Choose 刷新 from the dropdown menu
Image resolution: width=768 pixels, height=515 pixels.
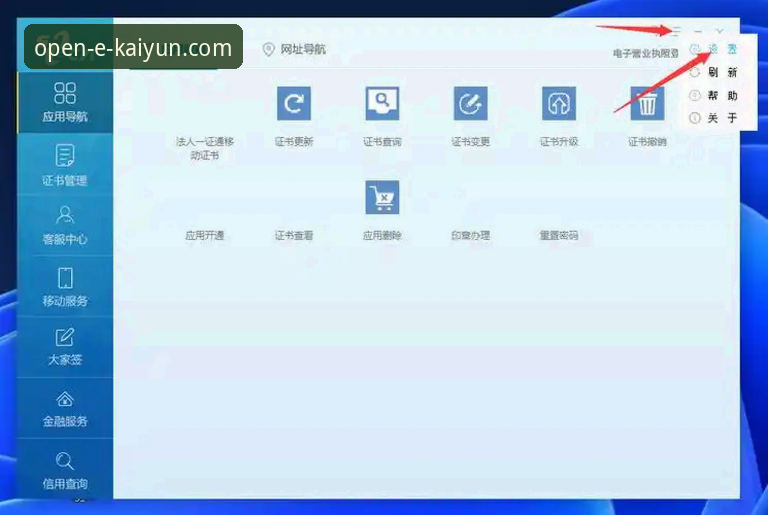point(714,73)
